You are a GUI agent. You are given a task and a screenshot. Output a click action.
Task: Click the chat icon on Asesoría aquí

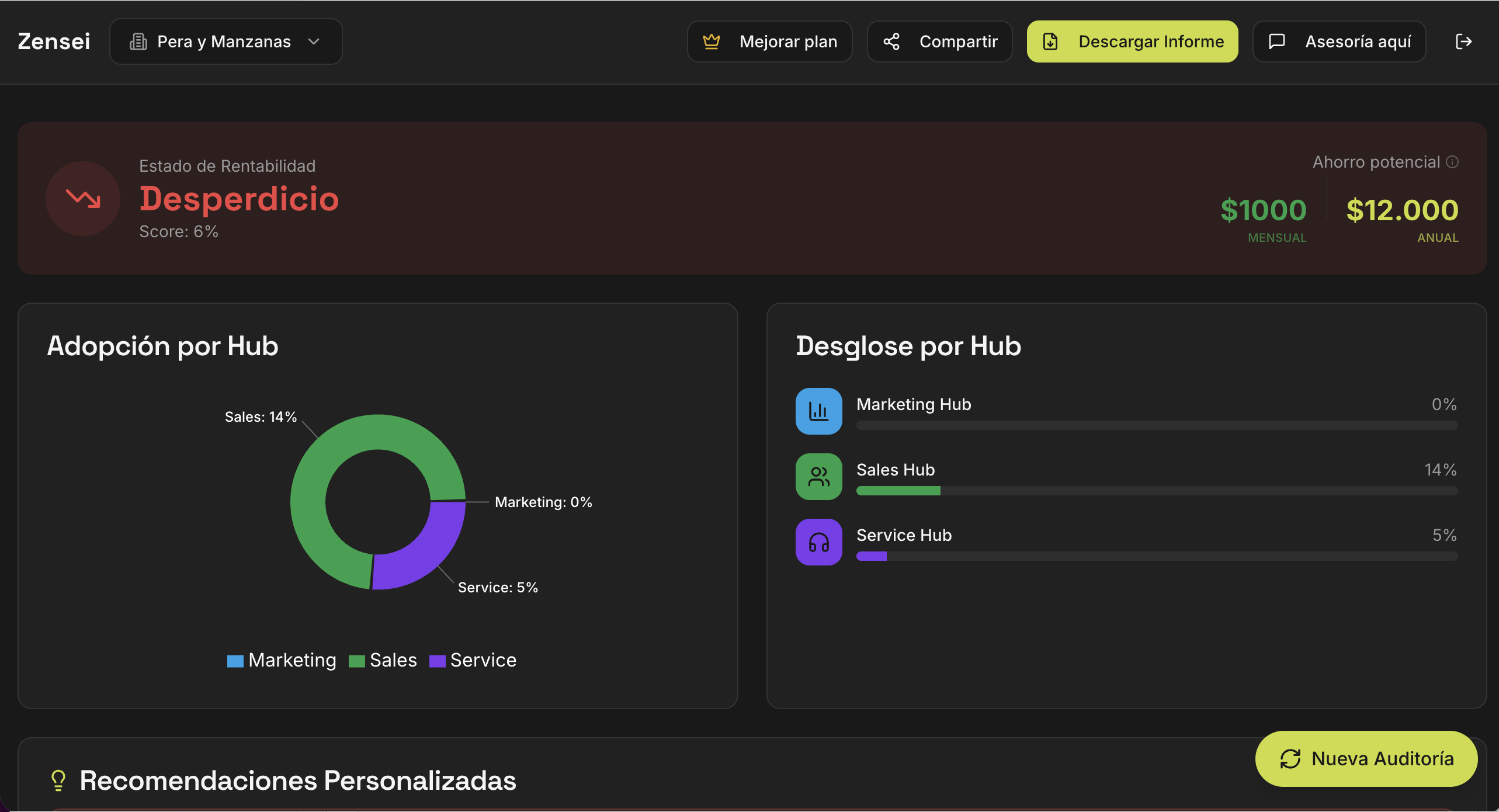[1277, 41]
